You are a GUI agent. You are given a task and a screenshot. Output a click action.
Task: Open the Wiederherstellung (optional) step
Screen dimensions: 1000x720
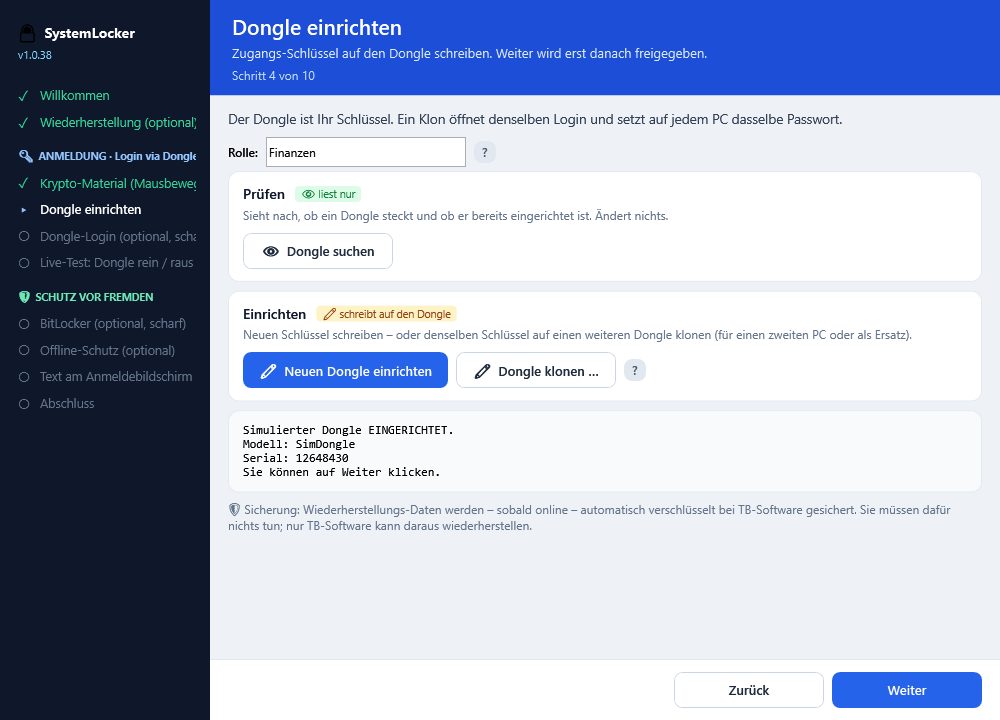click(118, 122)
